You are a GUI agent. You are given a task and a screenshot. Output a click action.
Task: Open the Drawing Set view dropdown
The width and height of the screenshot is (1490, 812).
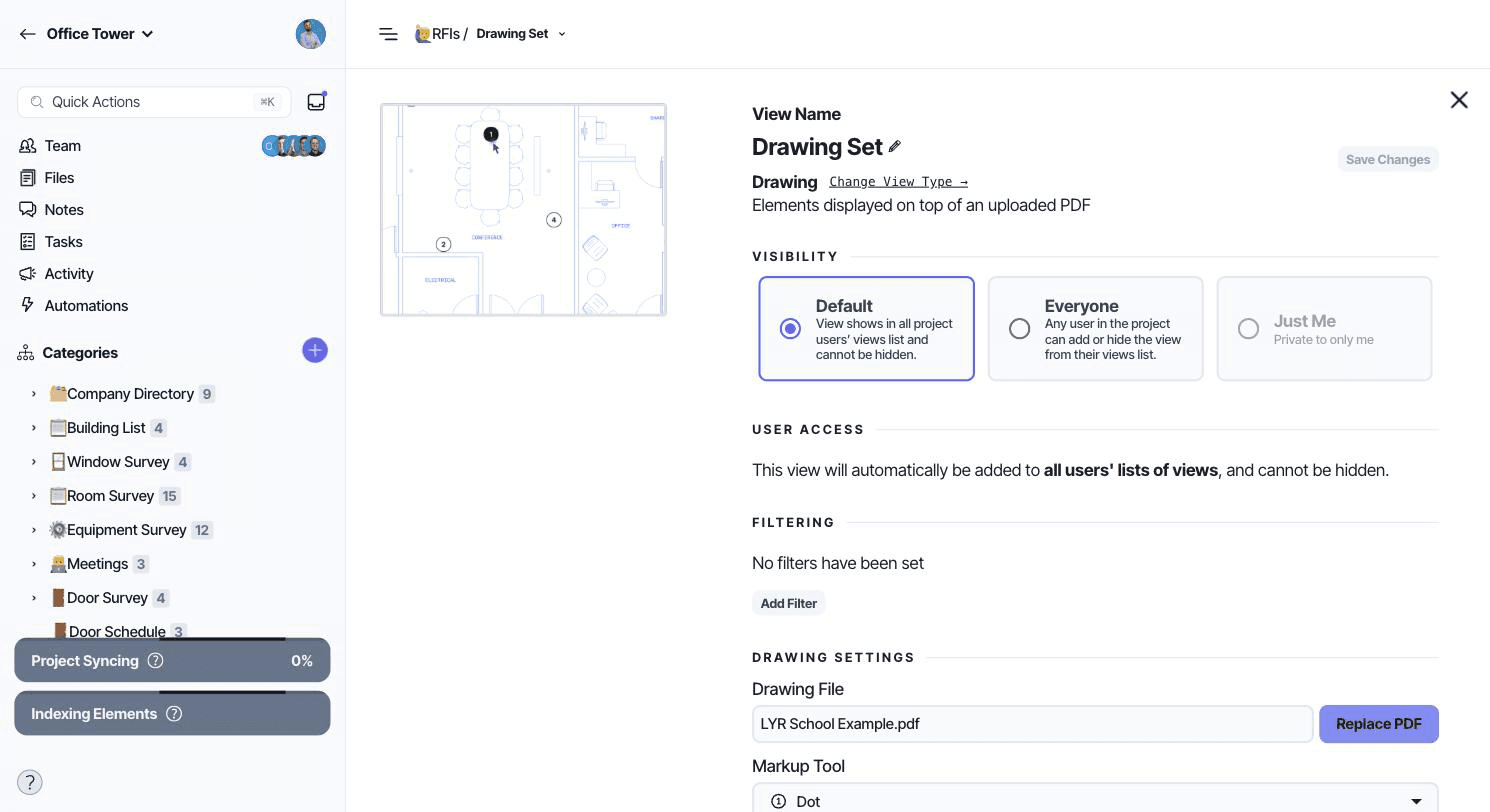point(521,34)
